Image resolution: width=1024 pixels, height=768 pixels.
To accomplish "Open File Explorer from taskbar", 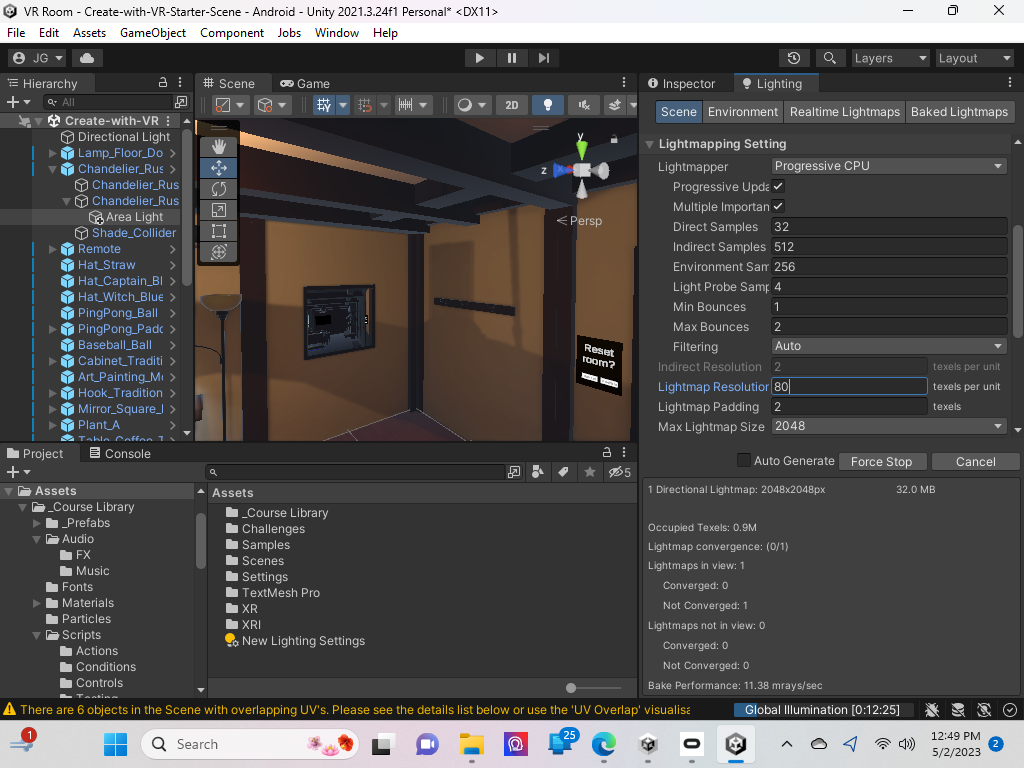I will [472, 744].
